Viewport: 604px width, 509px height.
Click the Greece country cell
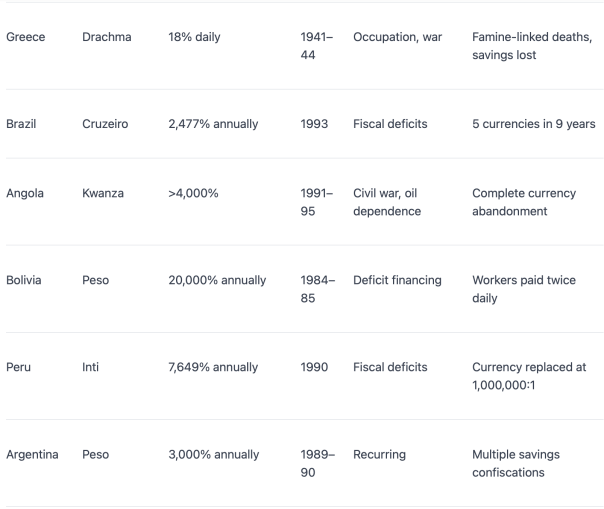point(25,37)
